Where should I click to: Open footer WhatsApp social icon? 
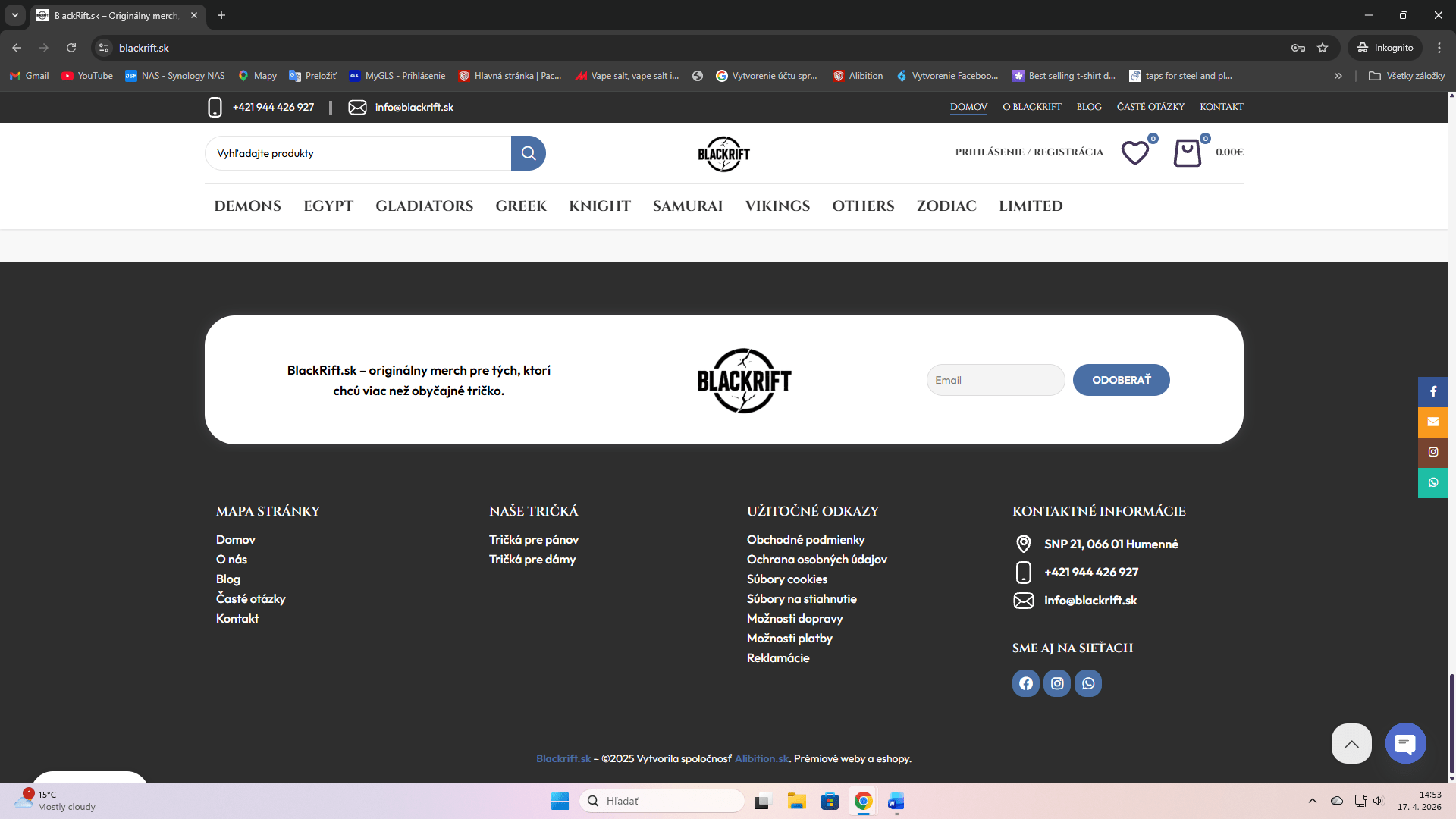[1087, 683]
